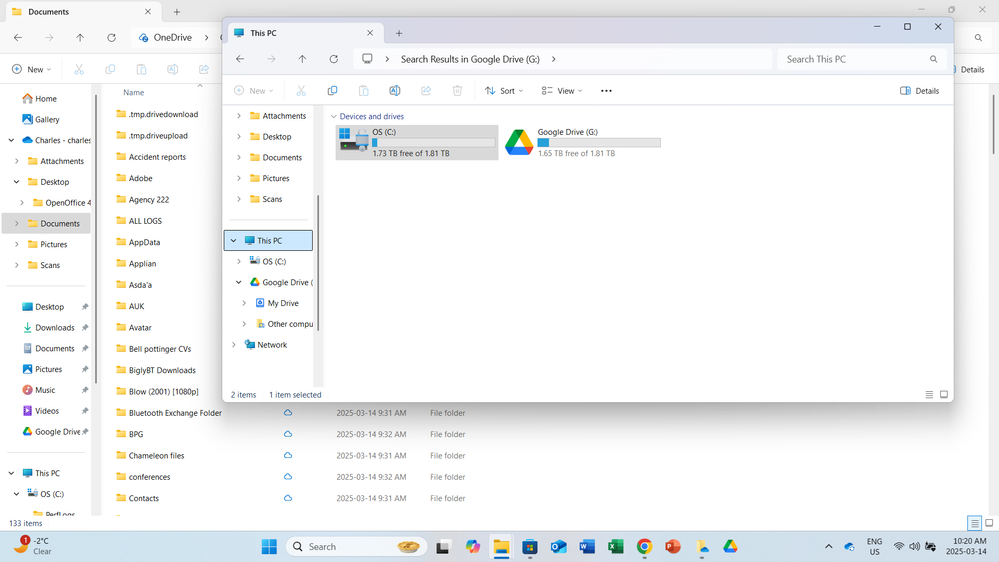This screenshot has width=999, height=562.
Task: Click Cut icon in This PC toolbar
Action: pos(301,90)
